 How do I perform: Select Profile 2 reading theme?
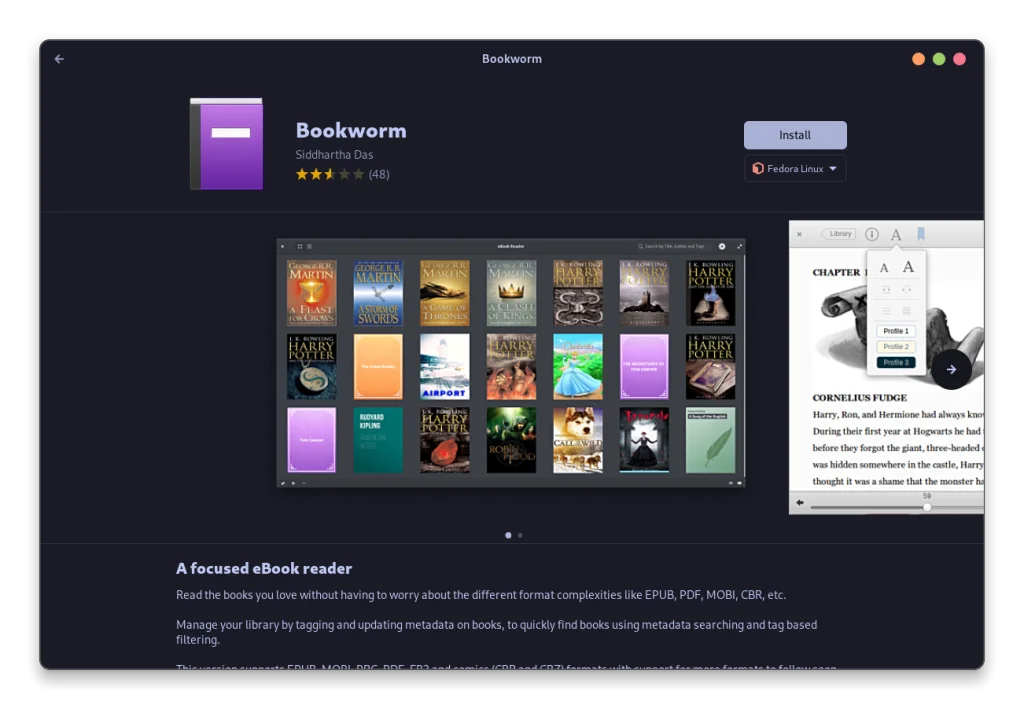point(896,346)
